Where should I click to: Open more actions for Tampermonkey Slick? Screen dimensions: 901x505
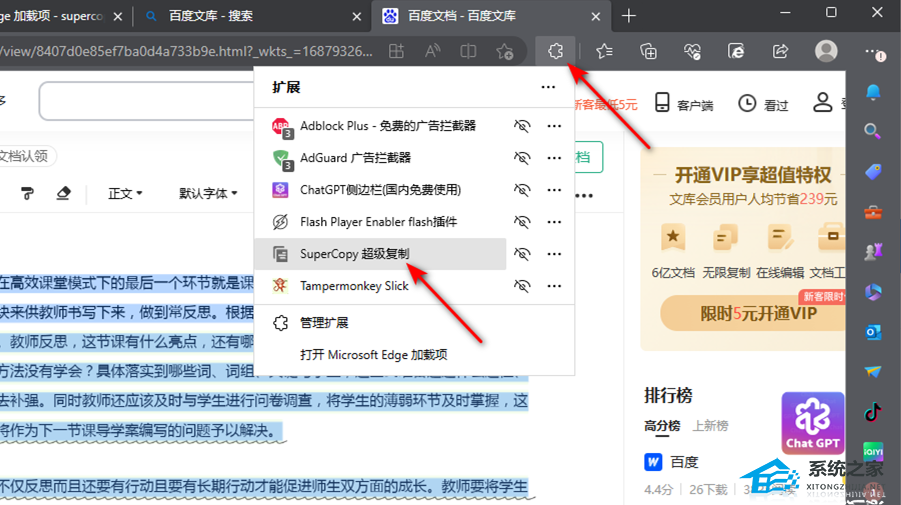554,286
